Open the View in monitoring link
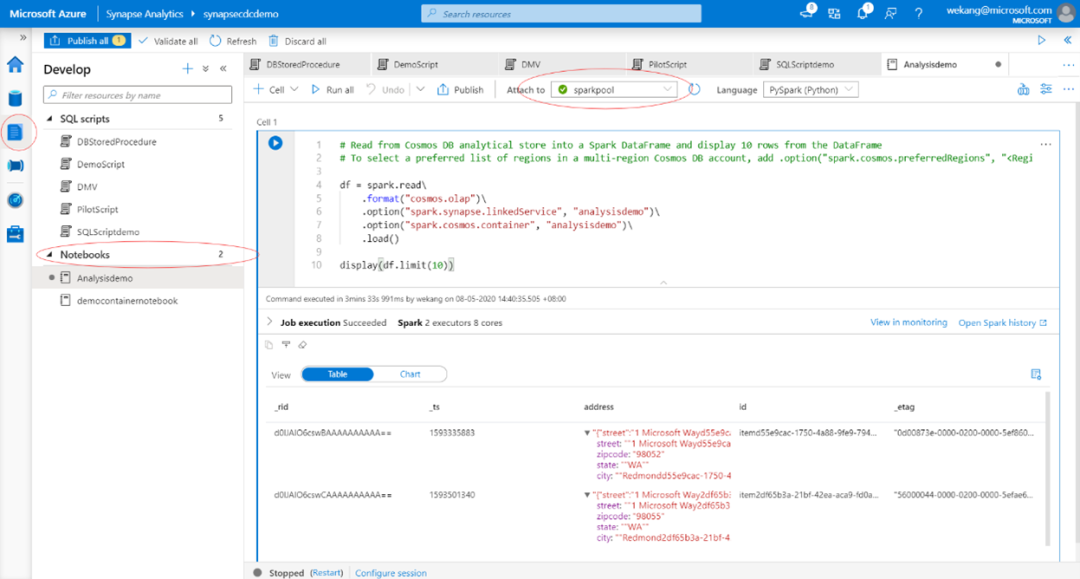Image resolution: width=1080 pixels, height=579 pixels. pyautogui.click(x=908, y=322)
